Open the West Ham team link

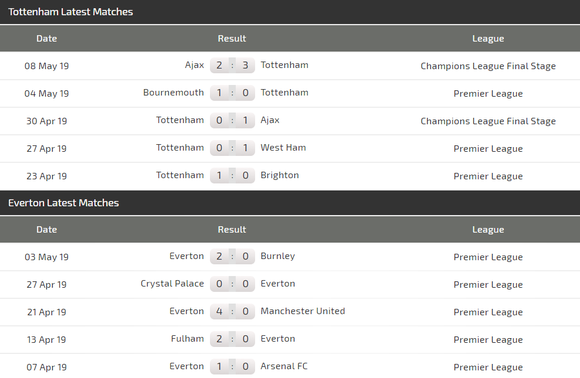(x=283, y=148)
